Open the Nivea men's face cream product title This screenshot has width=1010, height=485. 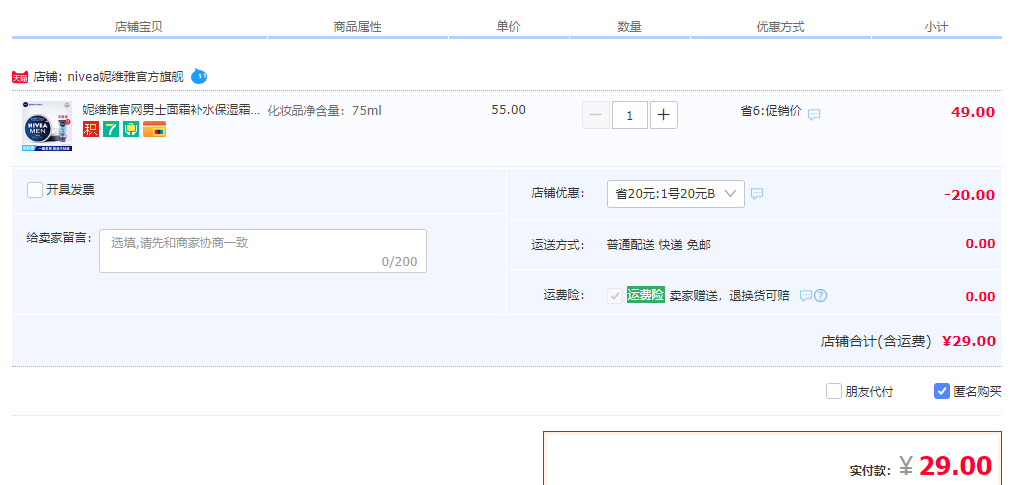coord(171,109)
